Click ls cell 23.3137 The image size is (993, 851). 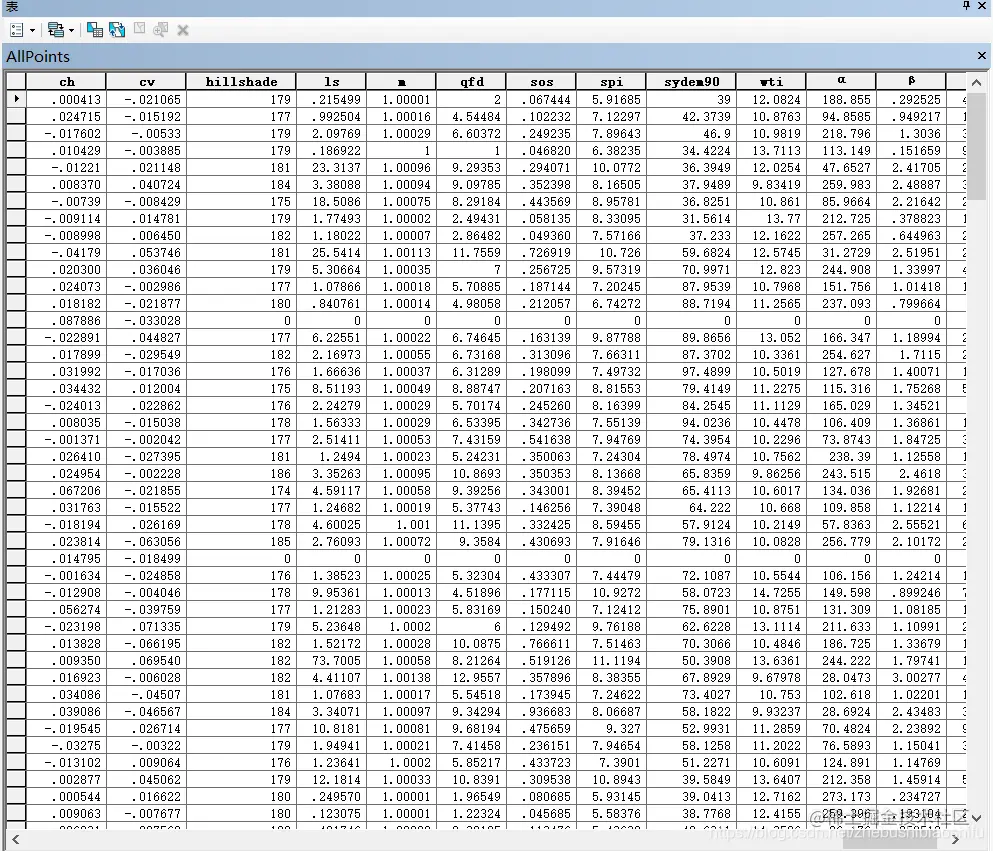(x=331, y=167)
